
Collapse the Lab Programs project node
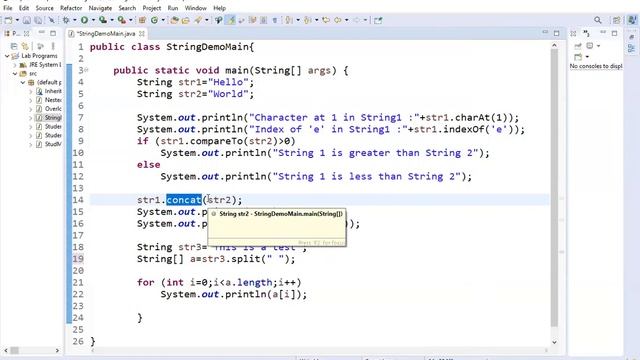pyautogui.click(x=7, y=56)
